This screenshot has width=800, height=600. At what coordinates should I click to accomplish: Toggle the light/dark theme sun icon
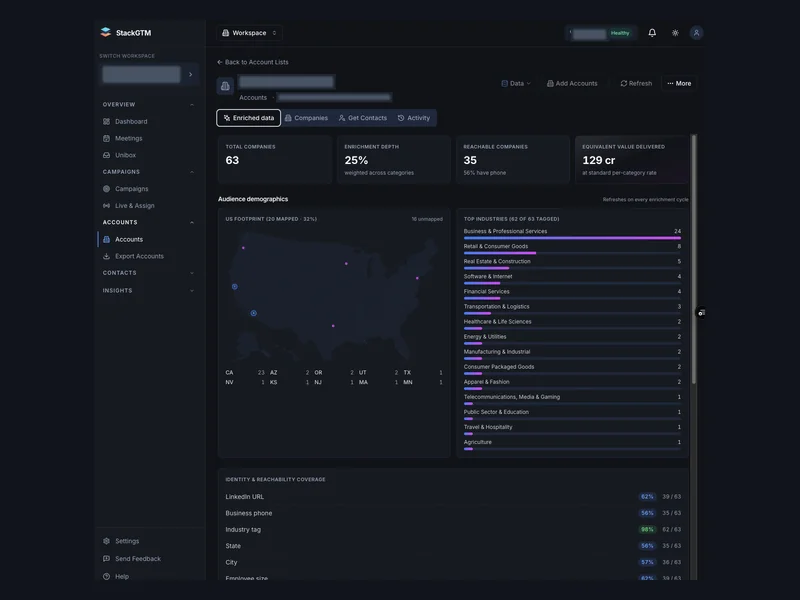pyautogui.click(x=675, y=33)
